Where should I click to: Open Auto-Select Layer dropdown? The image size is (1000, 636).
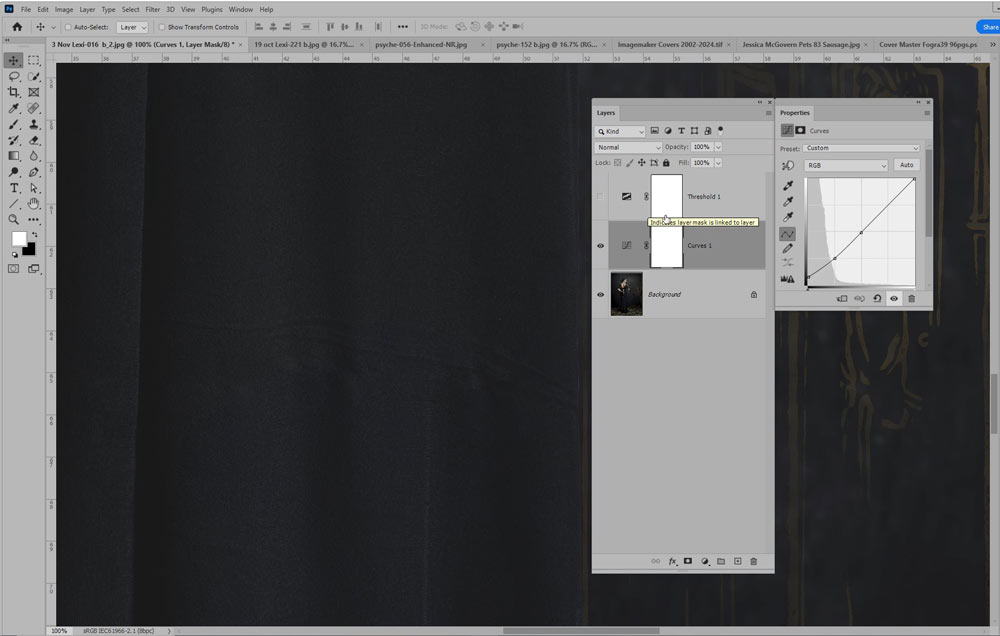[133, 27]
